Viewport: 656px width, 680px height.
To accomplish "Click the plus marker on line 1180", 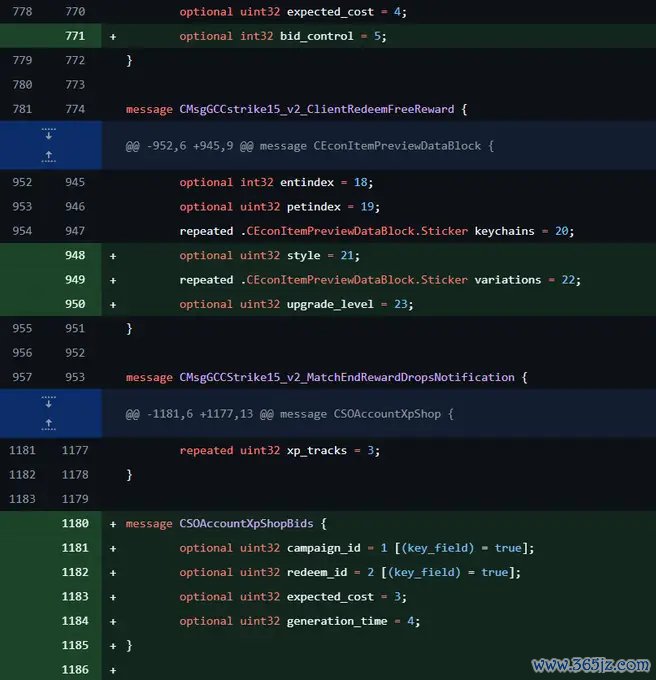I will click(113, 524).
